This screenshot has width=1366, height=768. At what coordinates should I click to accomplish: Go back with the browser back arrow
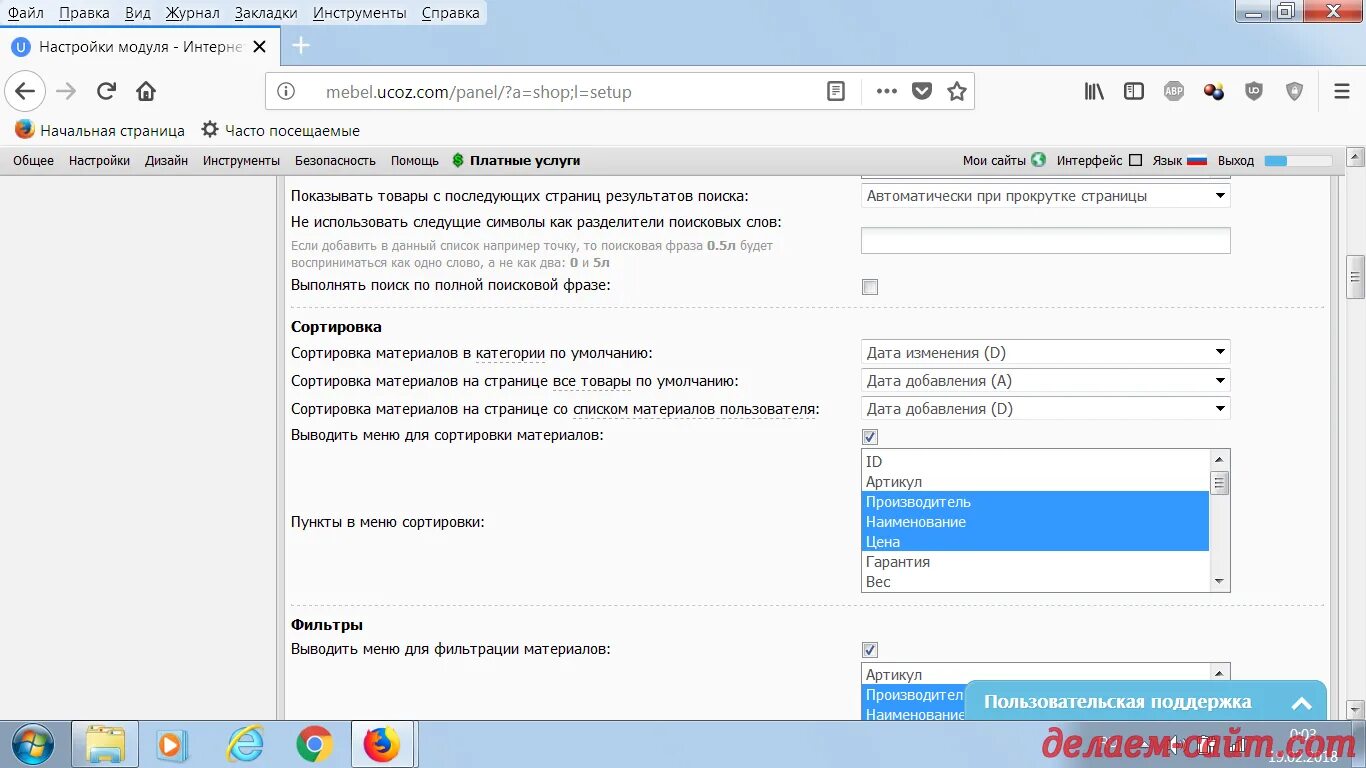(x=25, y=92)
